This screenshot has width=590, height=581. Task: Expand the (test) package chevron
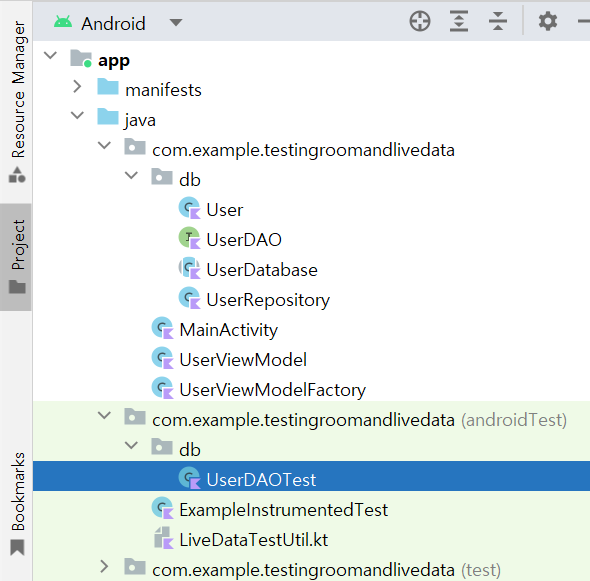104,566
